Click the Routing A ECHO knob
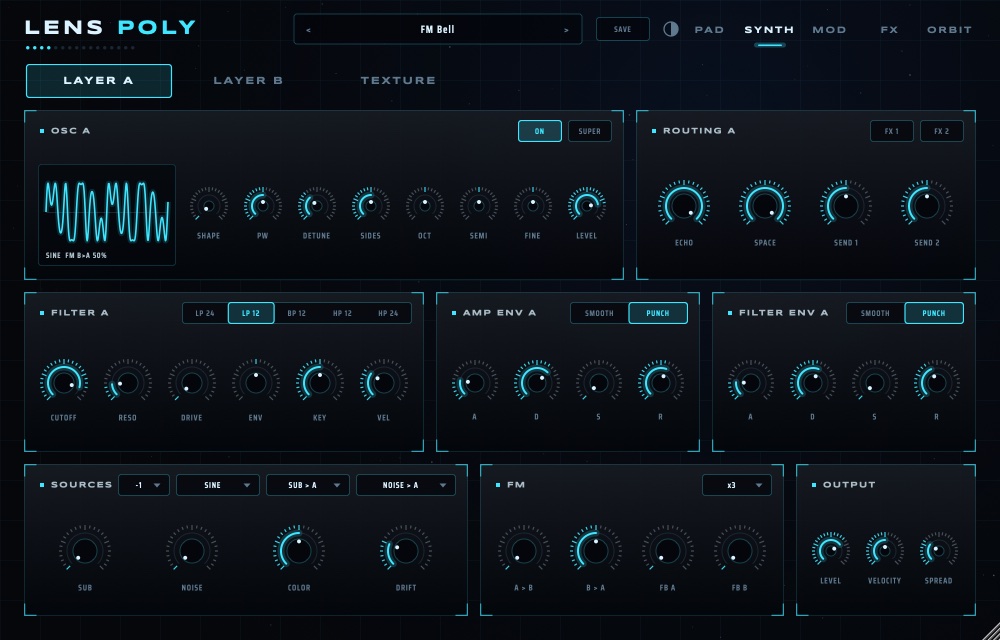The height and width of the screenshot is (640, 1000). point(684,205)
